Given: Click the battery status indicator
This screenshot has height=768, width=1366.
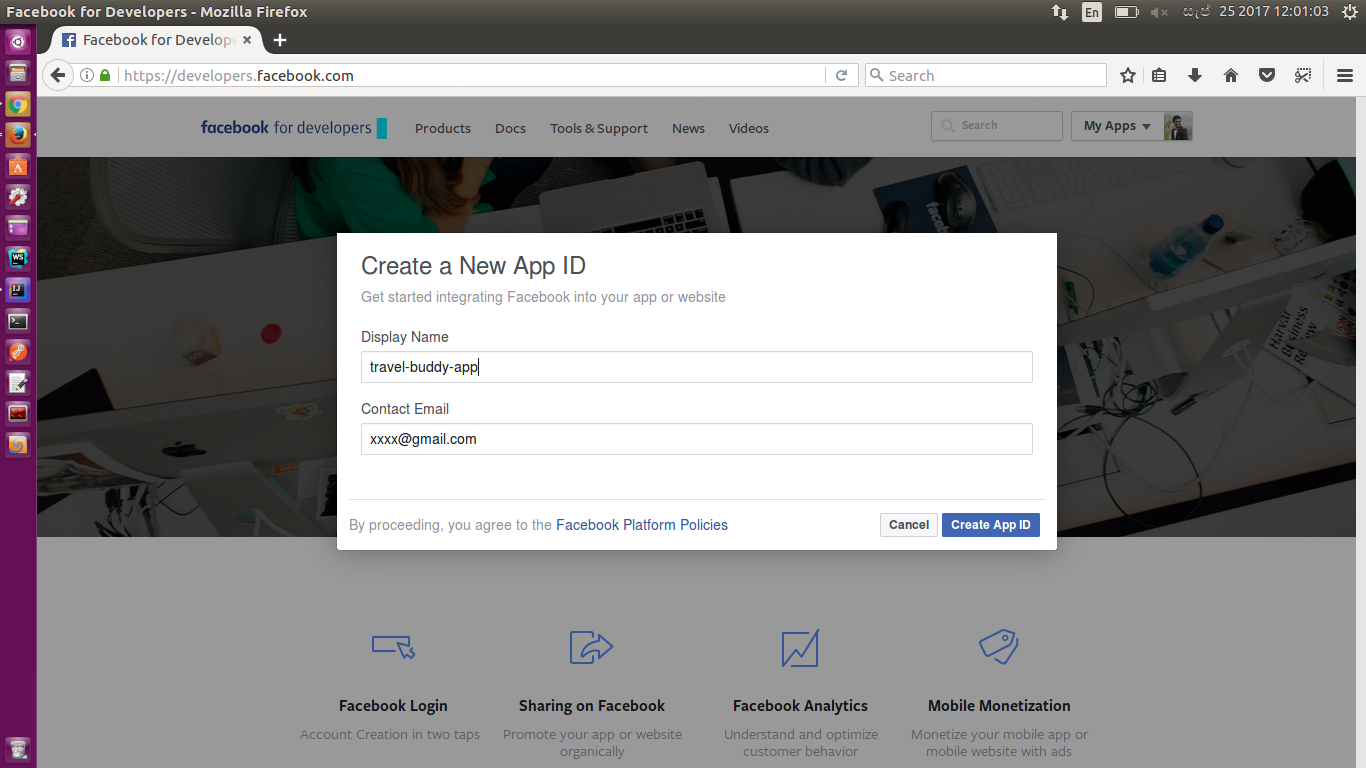Looking at the screenshot, I should point(1127,12).
